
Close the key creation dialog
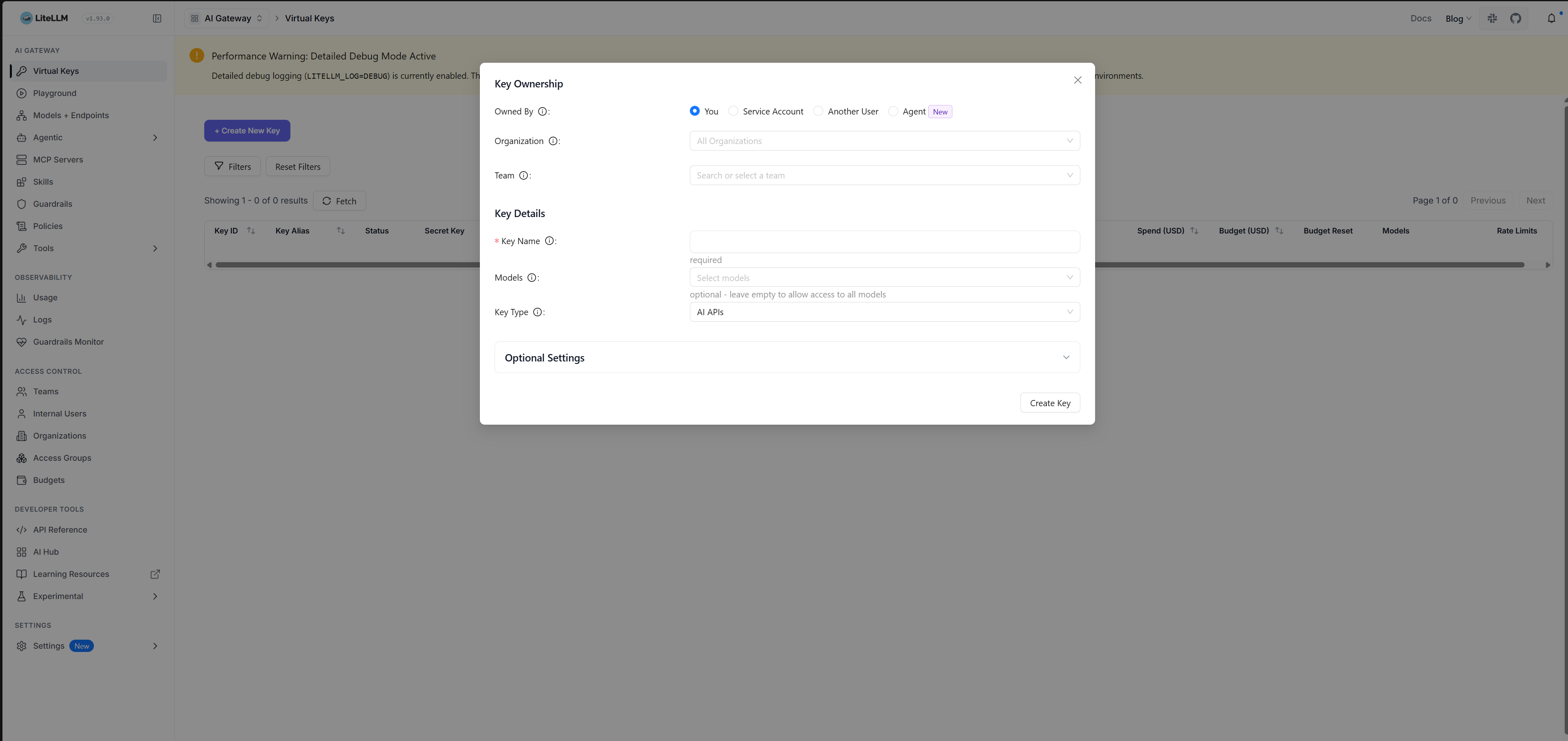[1077, 80]
